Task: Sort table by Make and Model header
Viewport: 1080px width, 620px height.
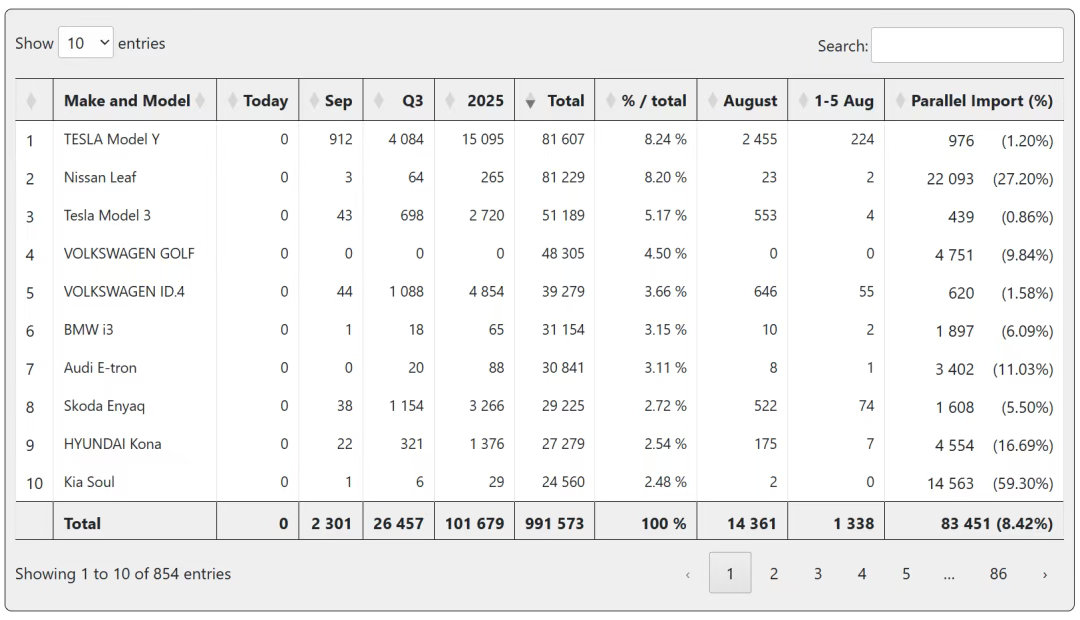Action: pyautogui.click(x=134, y=101)
